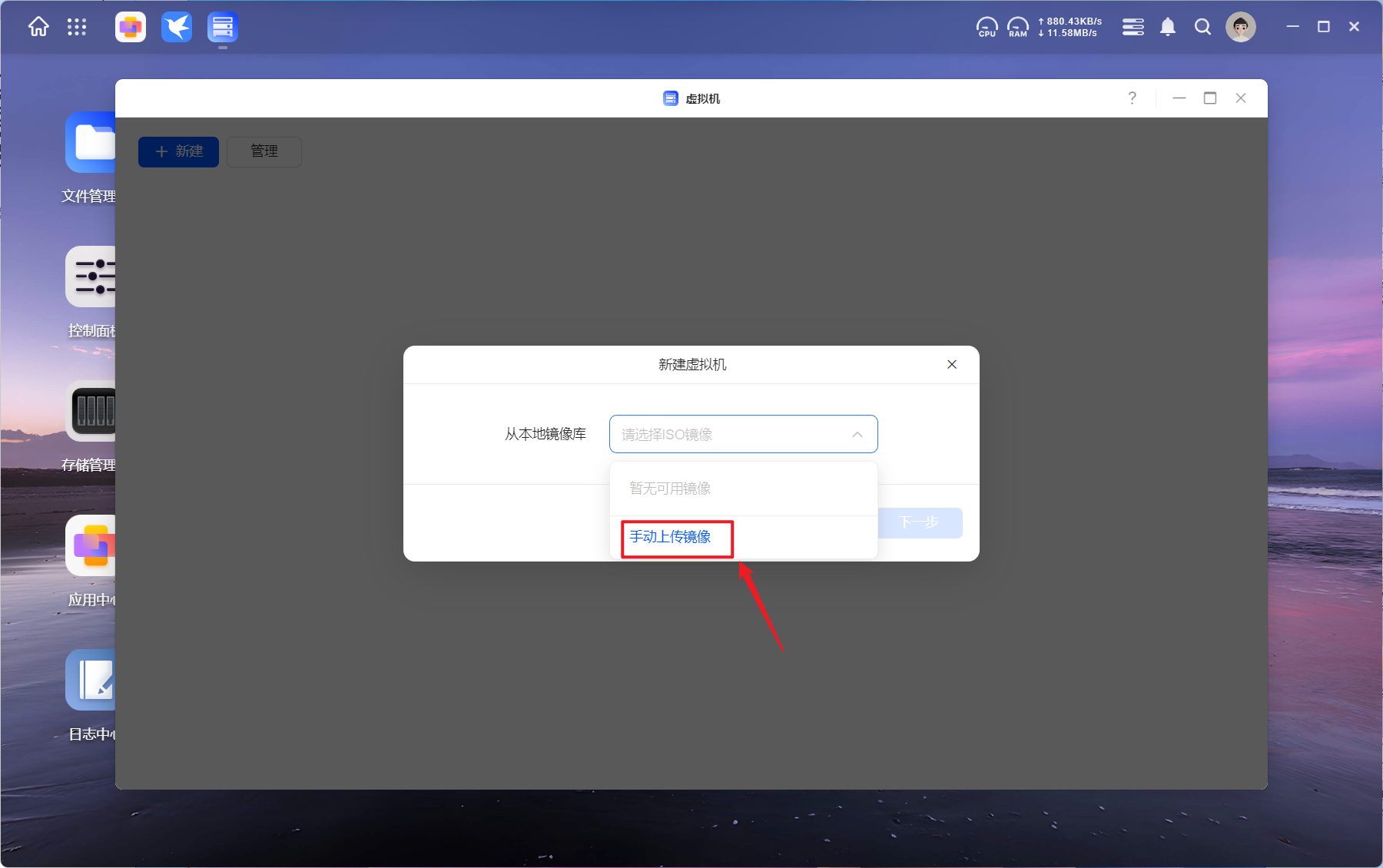Expand the 请选择ISO镜像 dropdown
Viewport: 1383px width, 868px height.
pyautogui.click(x=730, y=435)
